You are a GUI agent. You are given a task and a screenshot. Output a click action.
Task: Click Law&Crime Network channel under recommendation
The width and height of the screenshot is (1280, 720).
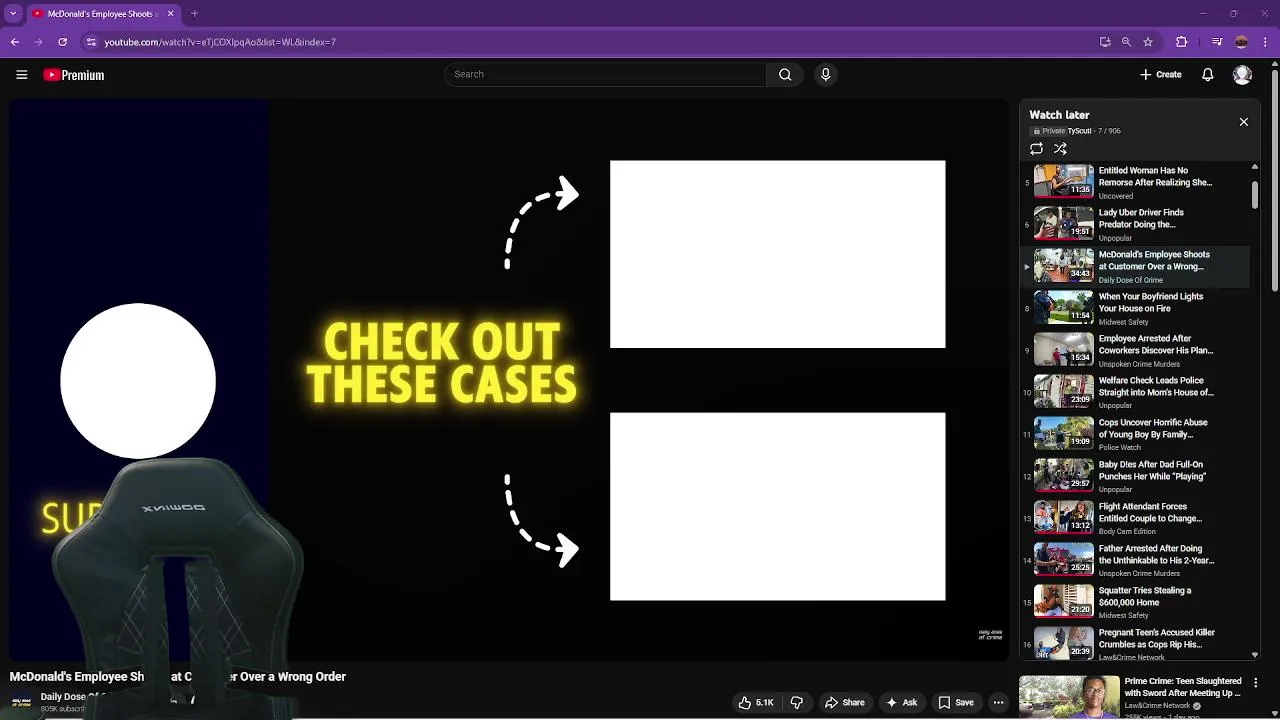pos(1158,706)
